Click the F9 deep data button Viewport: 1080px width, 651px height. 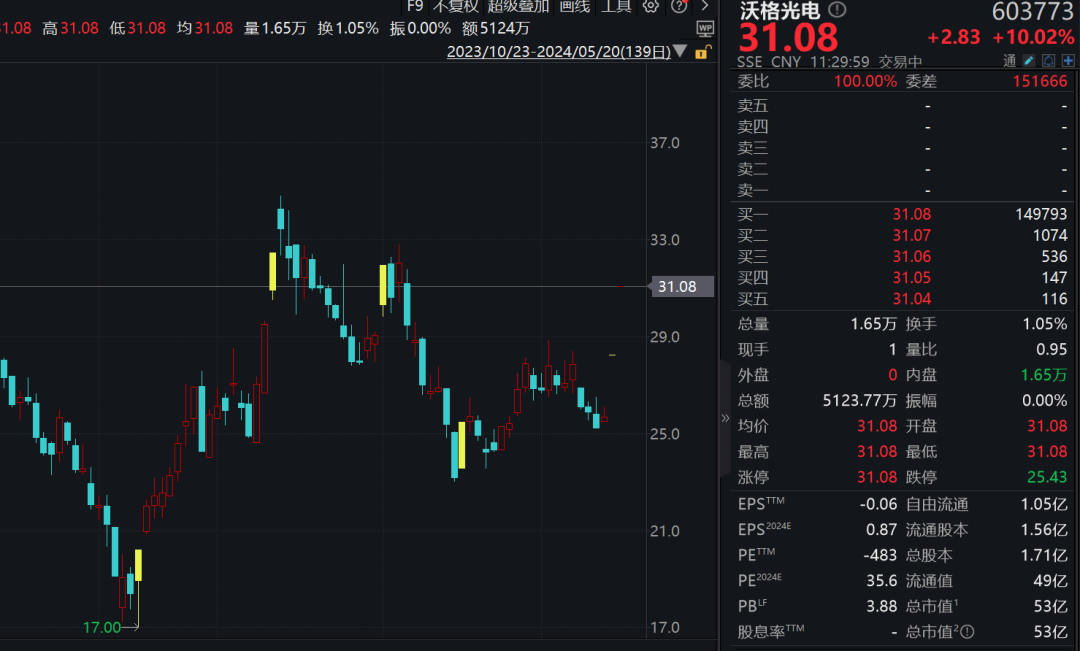pyautogui.click(x=415, y=6)
